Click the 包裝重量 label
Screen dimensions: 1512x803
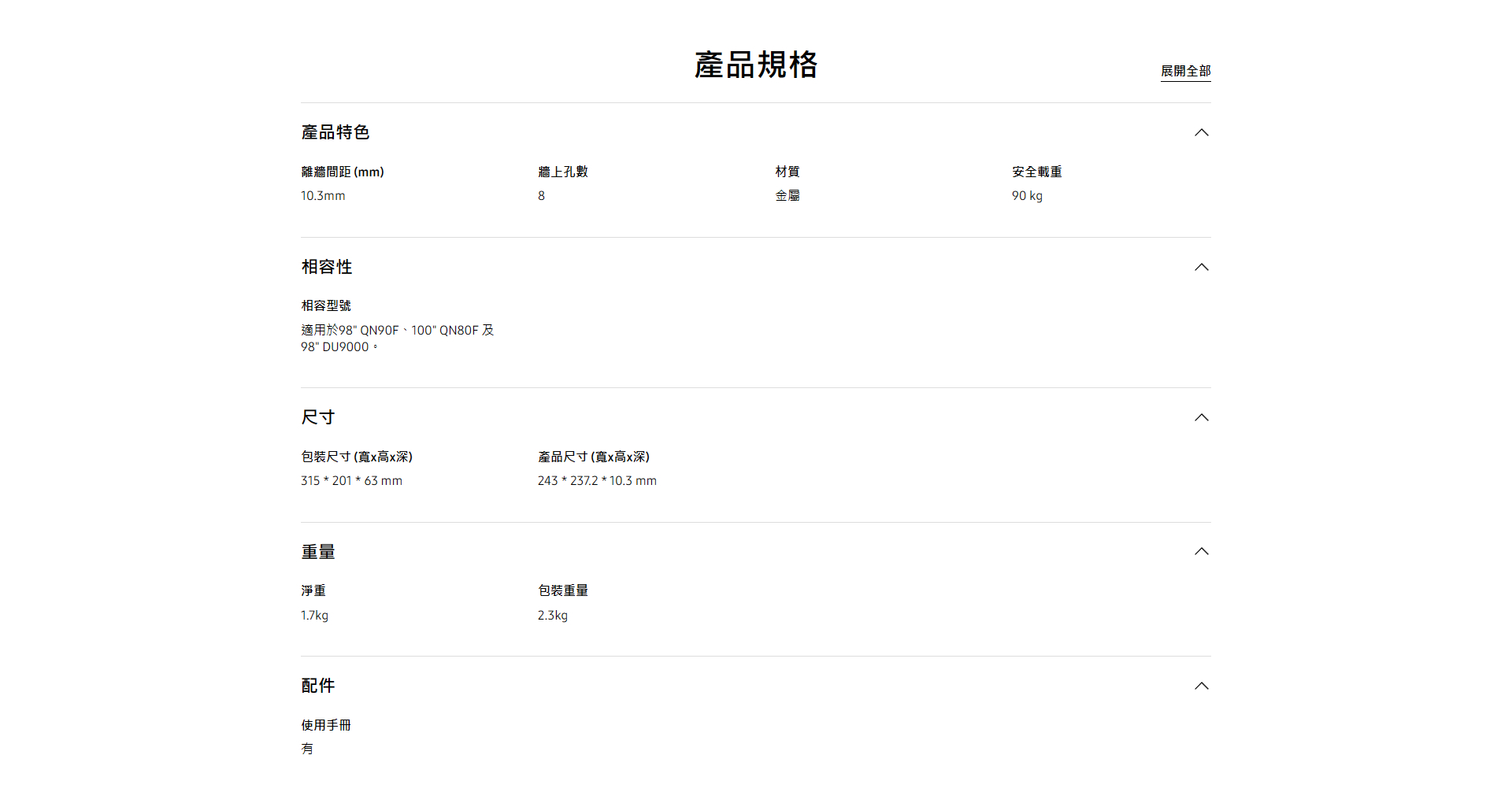click(563, 590)
